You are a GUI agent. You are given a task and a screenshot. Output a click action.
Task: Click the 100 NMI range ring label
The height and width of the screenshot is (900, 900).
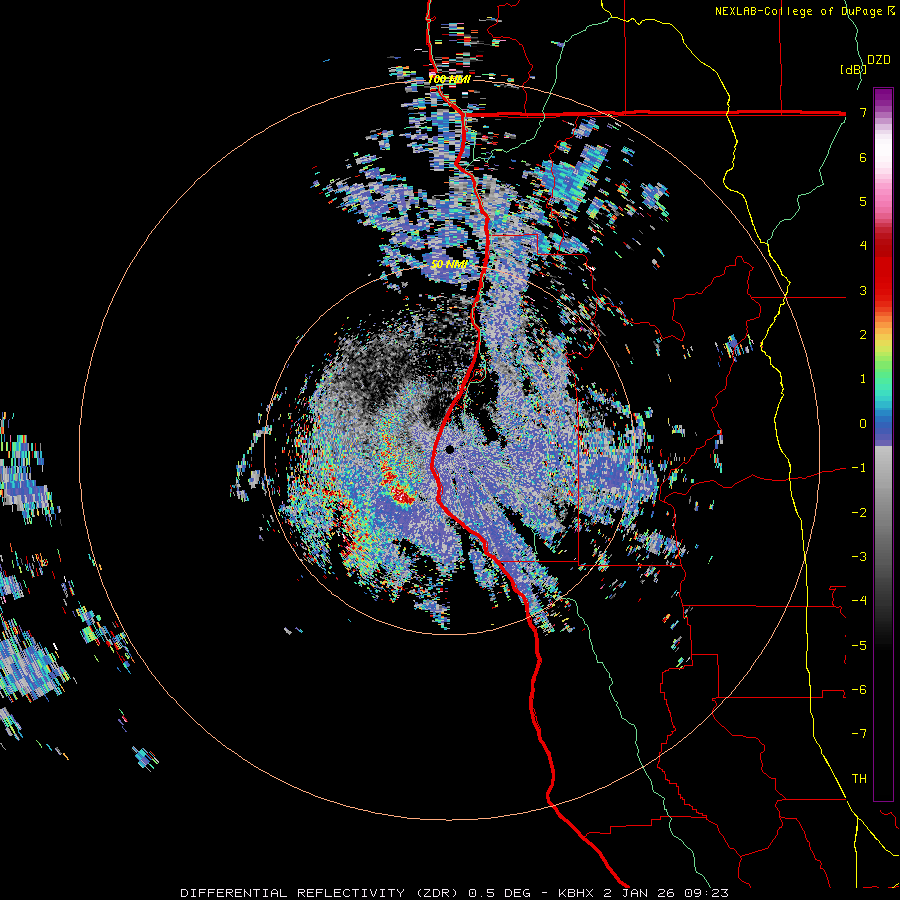(449, 79)
